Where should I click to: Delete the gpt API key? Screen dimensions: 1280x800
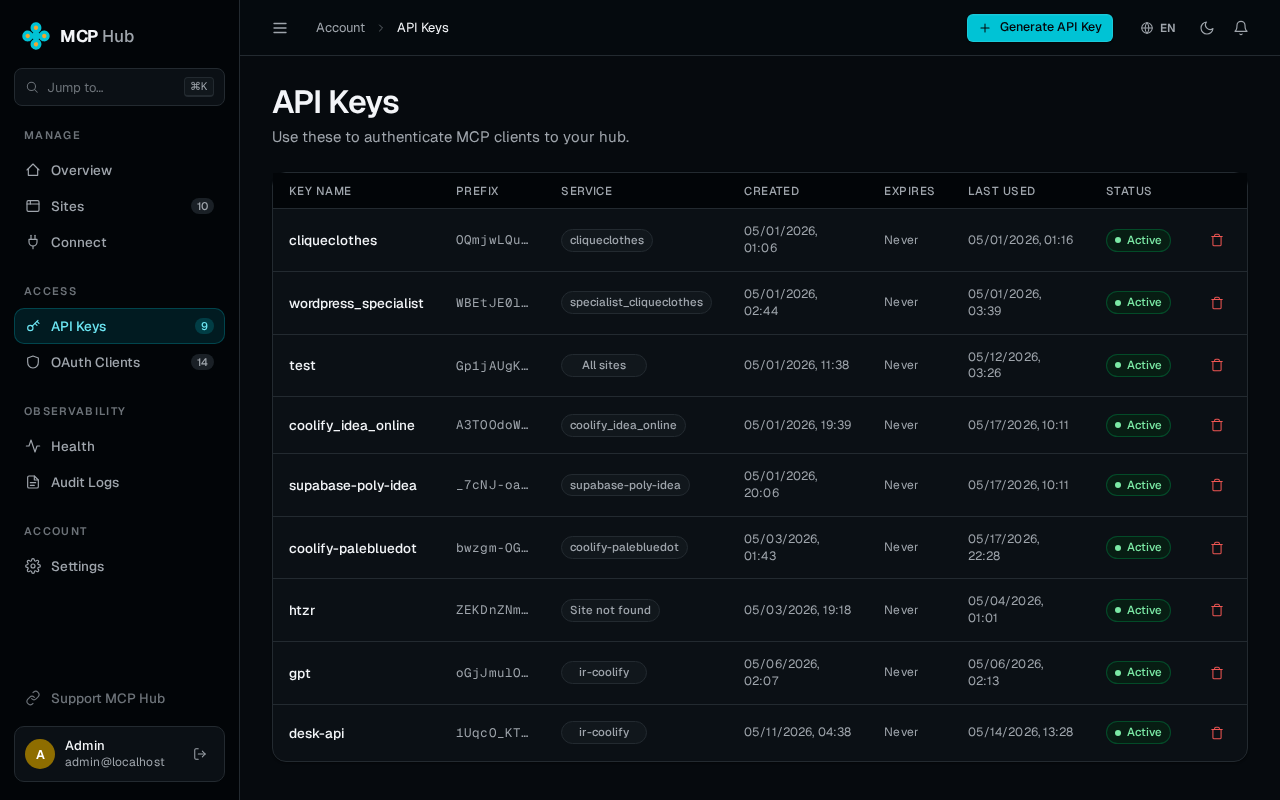(1217, 673)
